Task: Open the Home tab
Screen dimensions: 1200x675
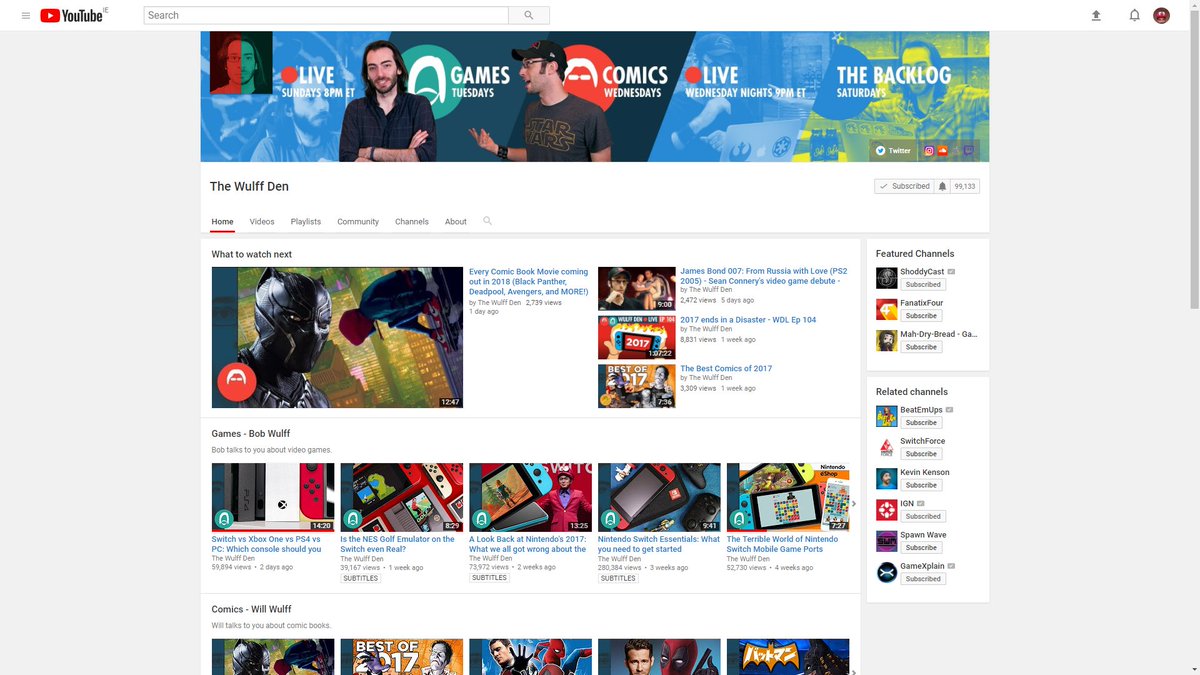Action: pyautogui.click(x=222, y=221)
